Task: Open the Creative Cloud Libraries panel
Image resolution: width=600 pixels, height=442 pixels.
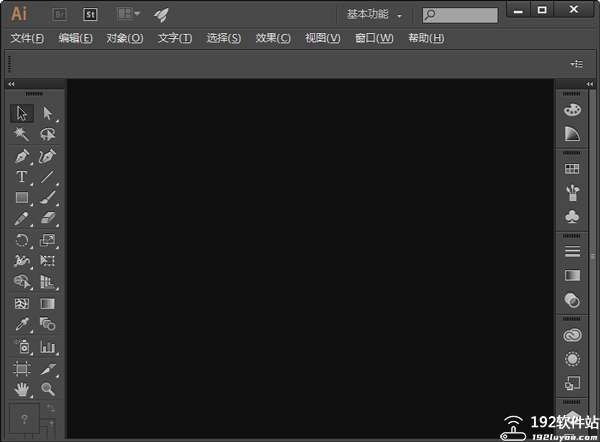Action: (572, 335)
